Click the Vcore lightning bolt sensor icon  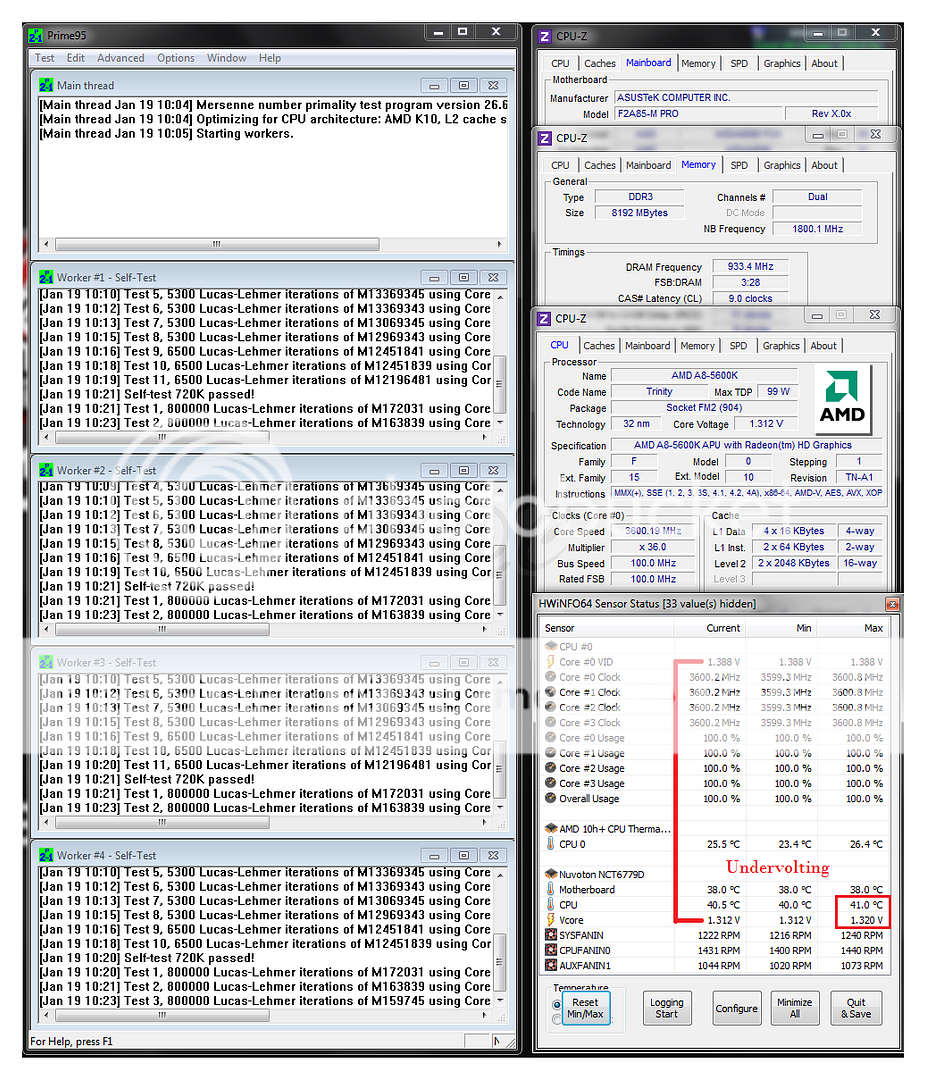[550, 920]
